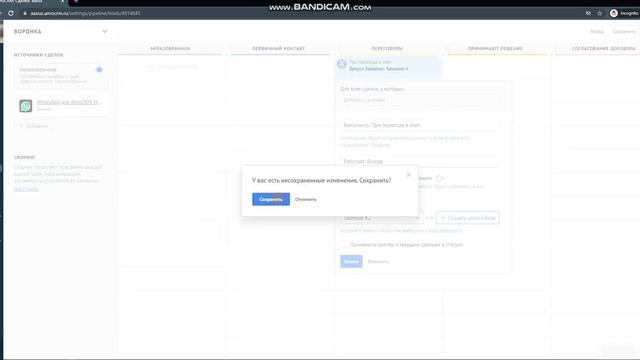640x360 pixels.
Task: Close the unsaved changes dialog with X
Action: 409,175
